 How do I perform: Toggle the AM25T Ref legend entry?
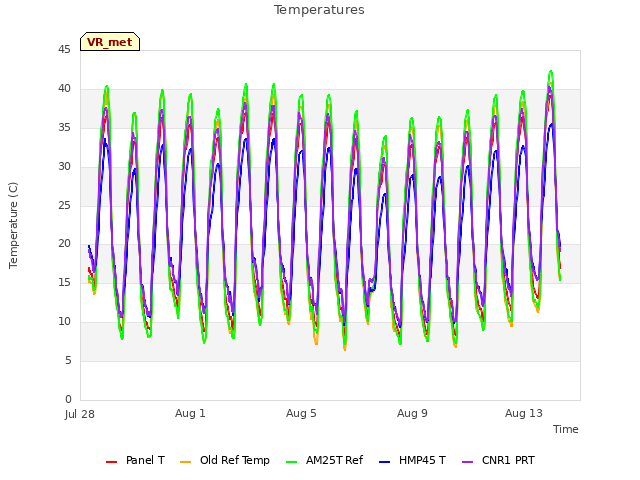(x=324, y=460)
